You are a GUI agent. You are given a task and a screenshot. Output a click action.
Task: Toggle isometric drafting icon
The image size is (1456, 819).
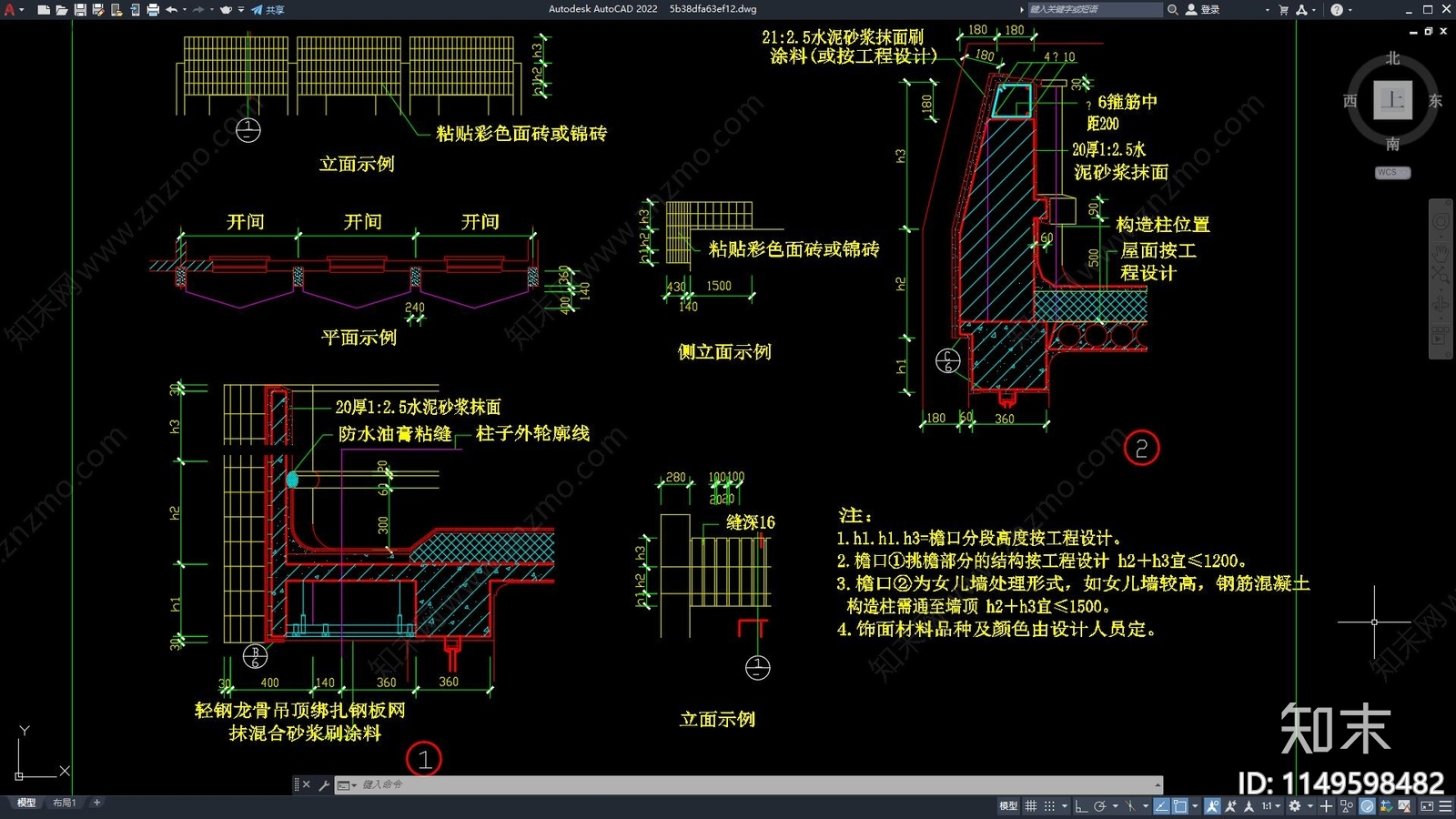pos(1130,805)
